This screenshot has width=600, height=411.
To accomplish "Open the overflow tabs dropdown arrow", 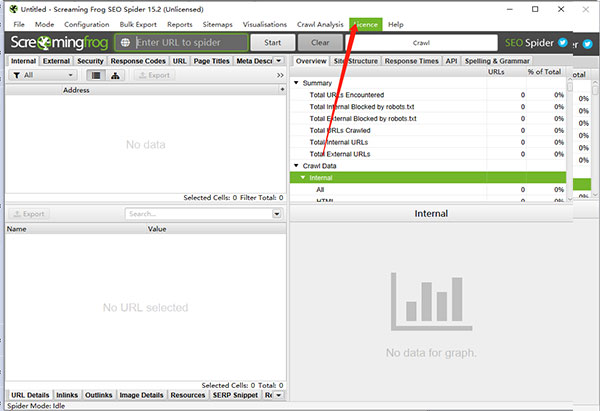I will pyautogui.click(x=278, y=61).
